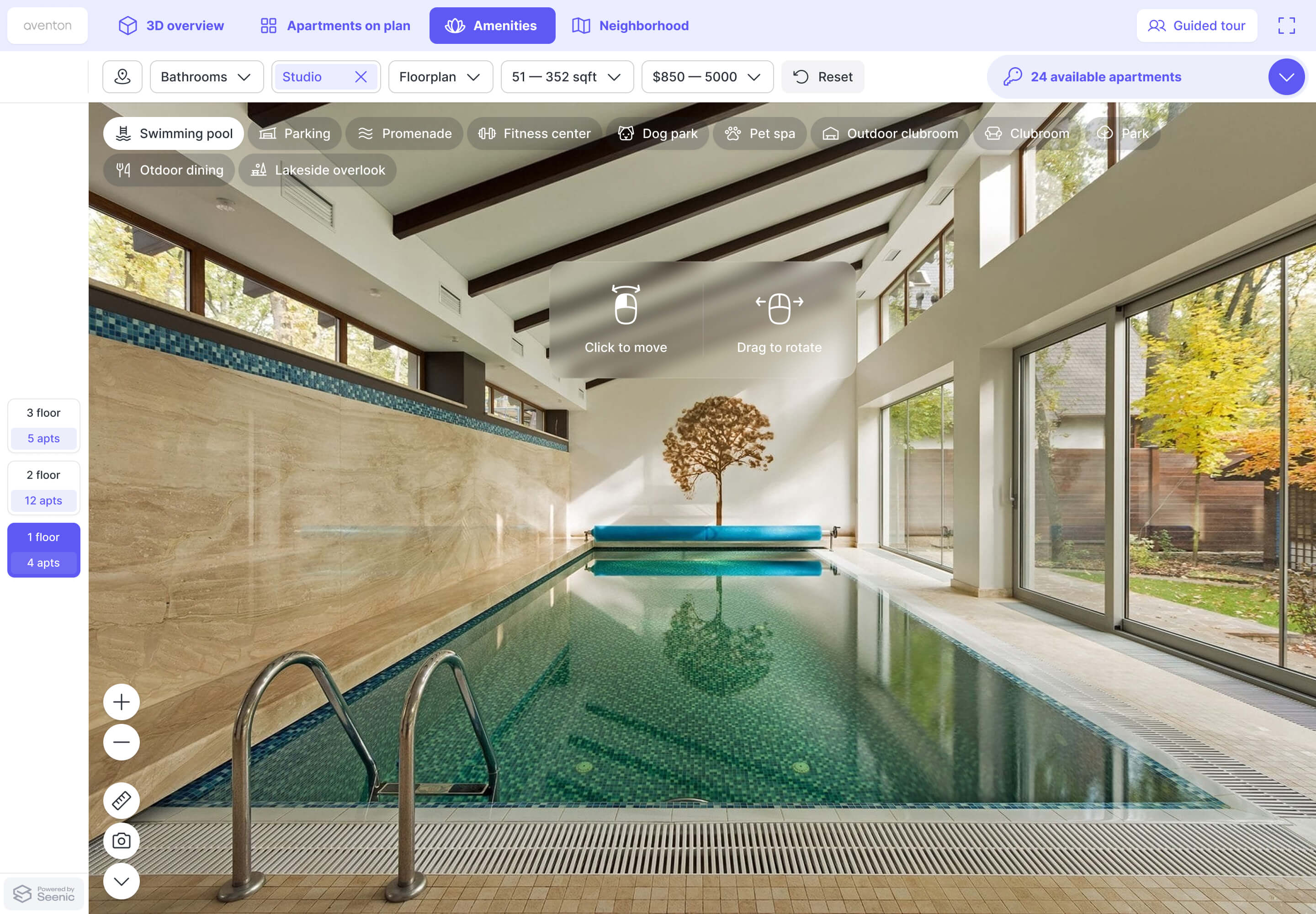Collapse tools with bottom chevron button
The image size is (1316, 914).
(x=122, y=882)
